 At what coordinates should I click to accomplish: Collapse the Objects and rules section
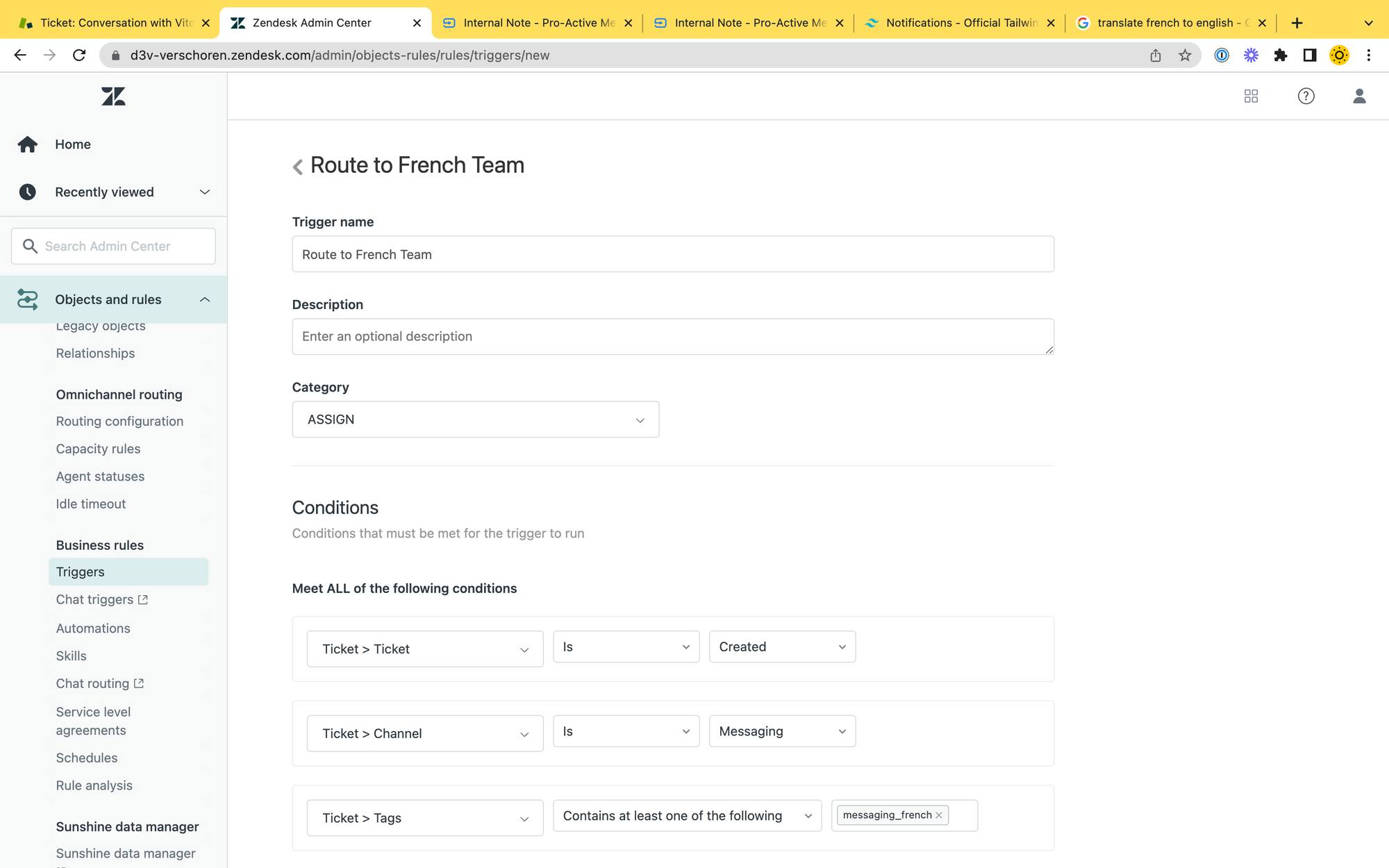tap(204, 300)
